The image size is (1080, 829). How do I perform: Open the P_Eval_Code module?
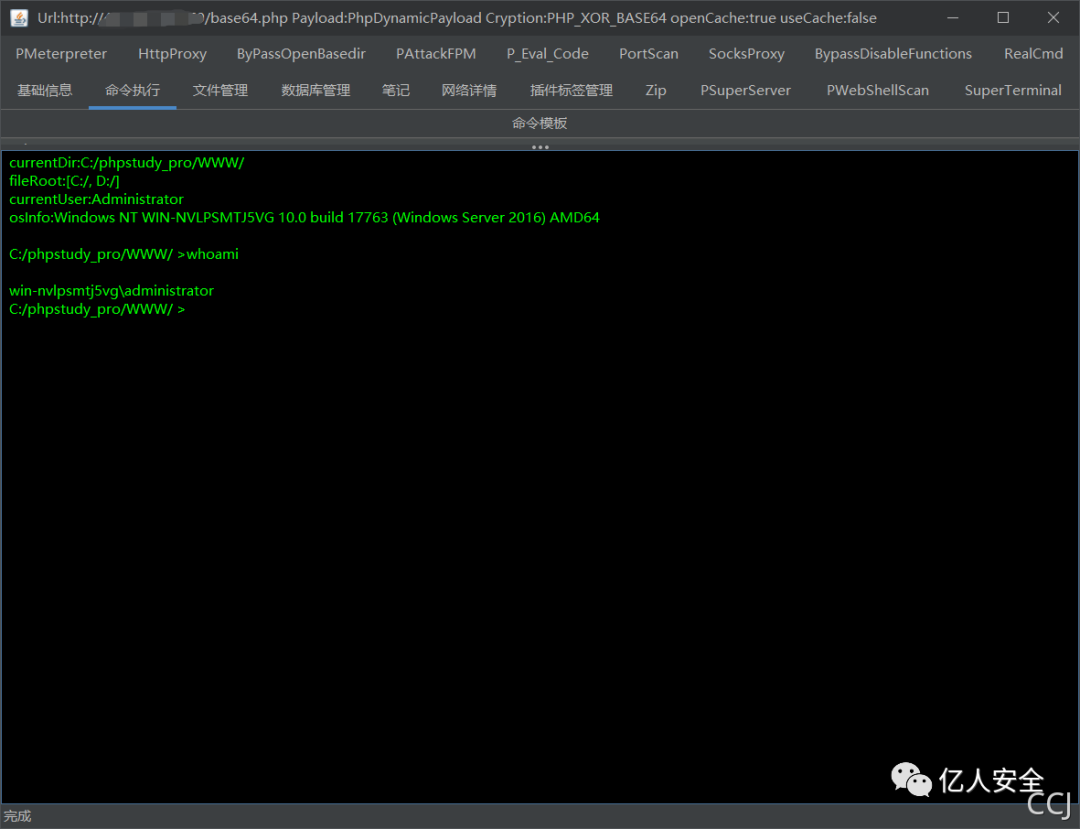(x=547, y=53)
